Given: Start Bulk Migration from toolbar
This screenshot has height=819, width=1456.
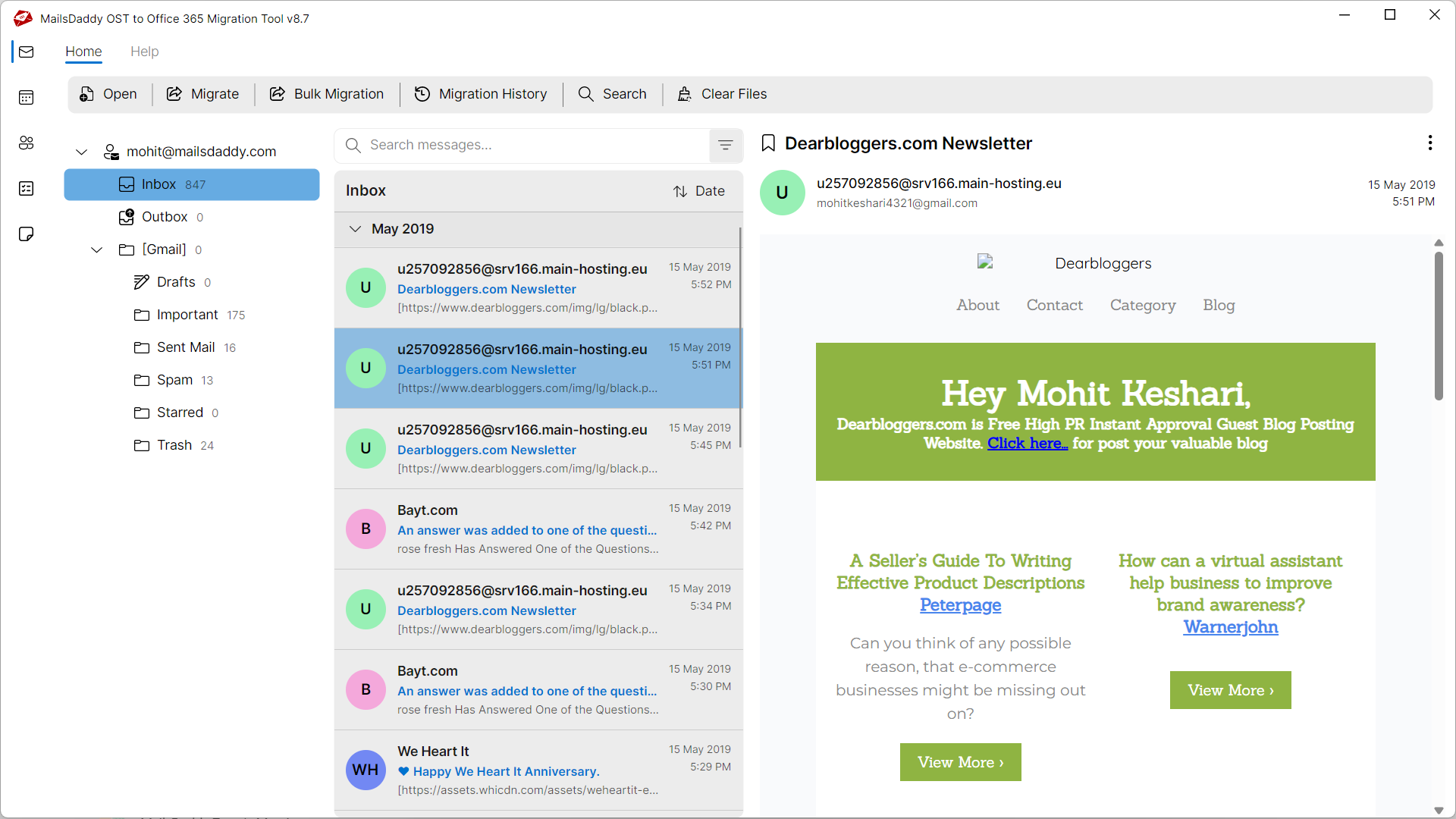Looking at the screenshot, I should point(327,94).
